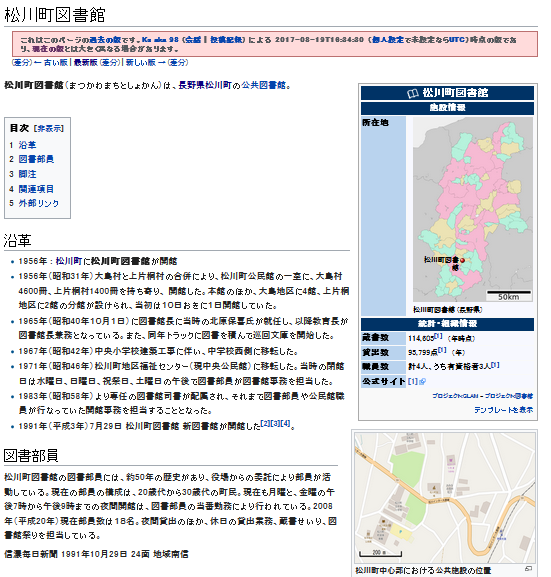Open 会話 link in revision notice
551x577 pixels.
click(193, 40)
